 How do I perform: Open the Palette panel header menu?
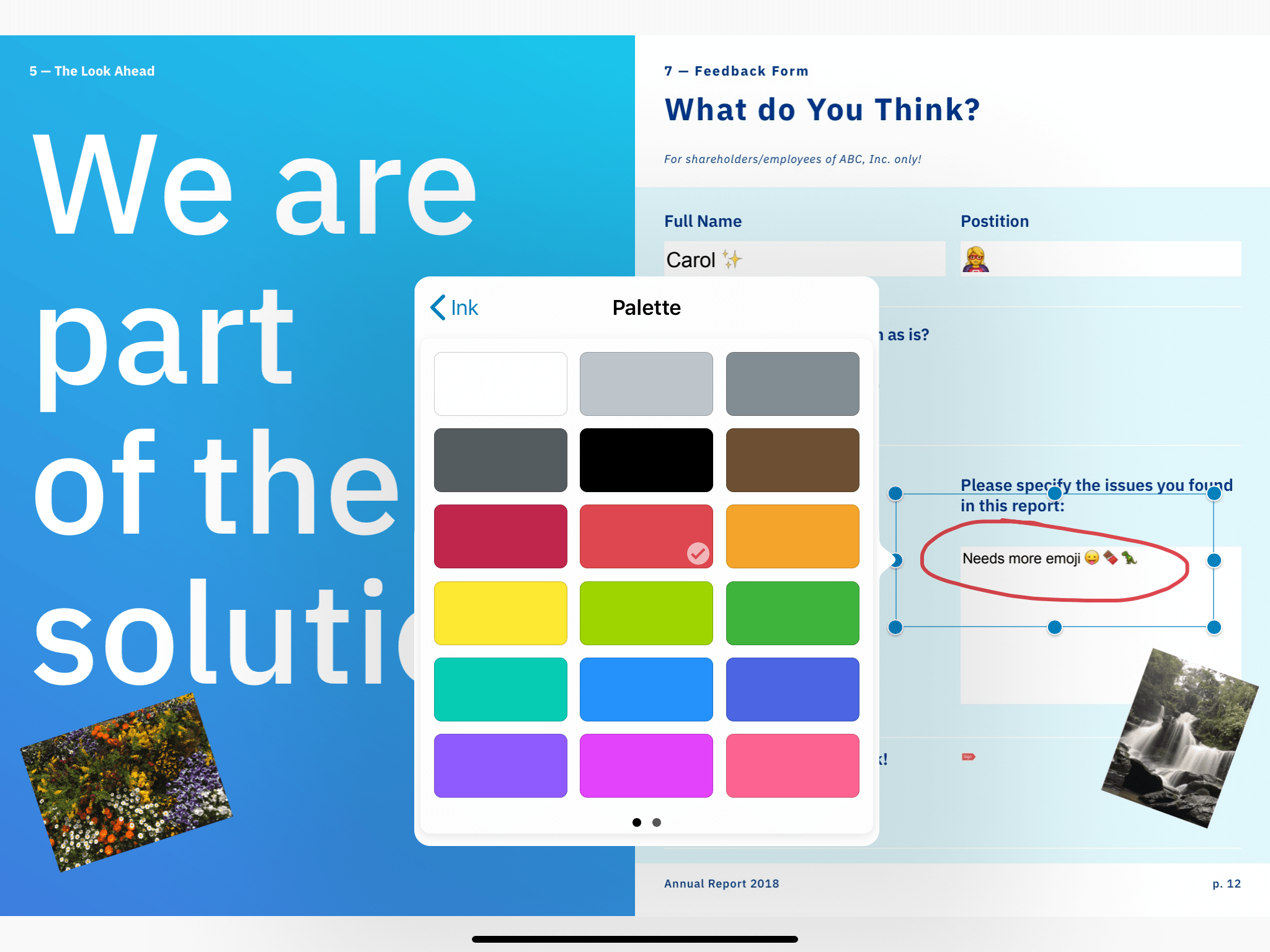click(647, 307)
